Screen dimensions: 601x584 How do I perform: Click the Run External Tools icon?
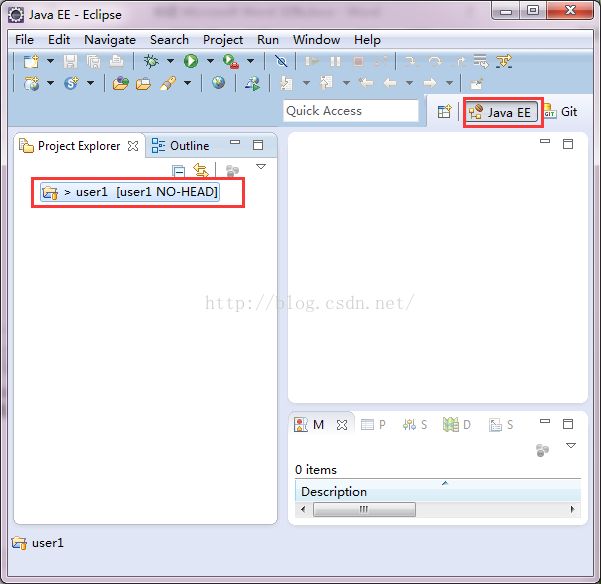point(231,61)
